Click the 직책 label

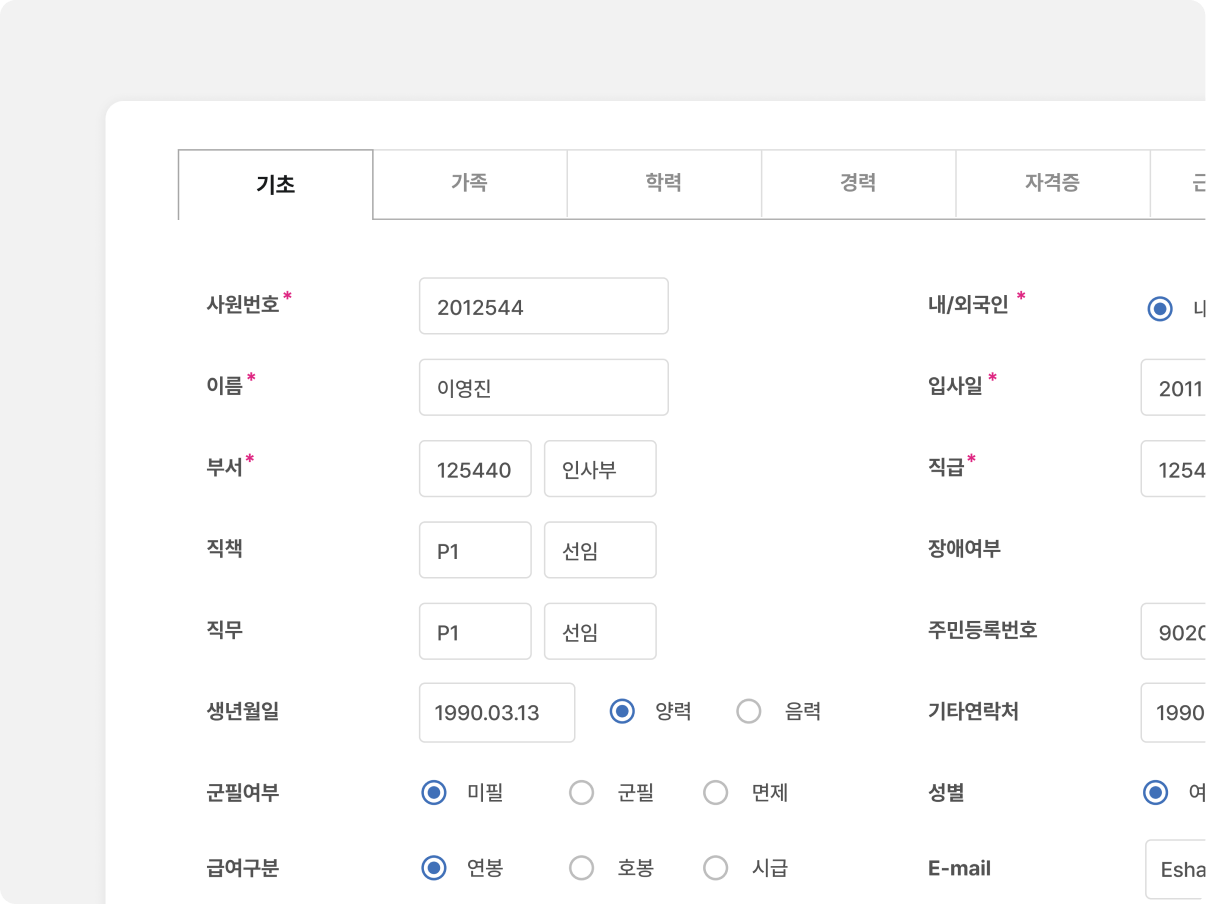pyautogui.click(x=224, y=549)
